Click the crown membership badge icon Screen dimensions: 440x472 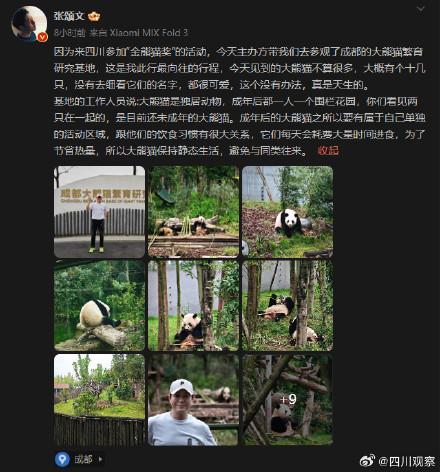[x=94, y=16]
